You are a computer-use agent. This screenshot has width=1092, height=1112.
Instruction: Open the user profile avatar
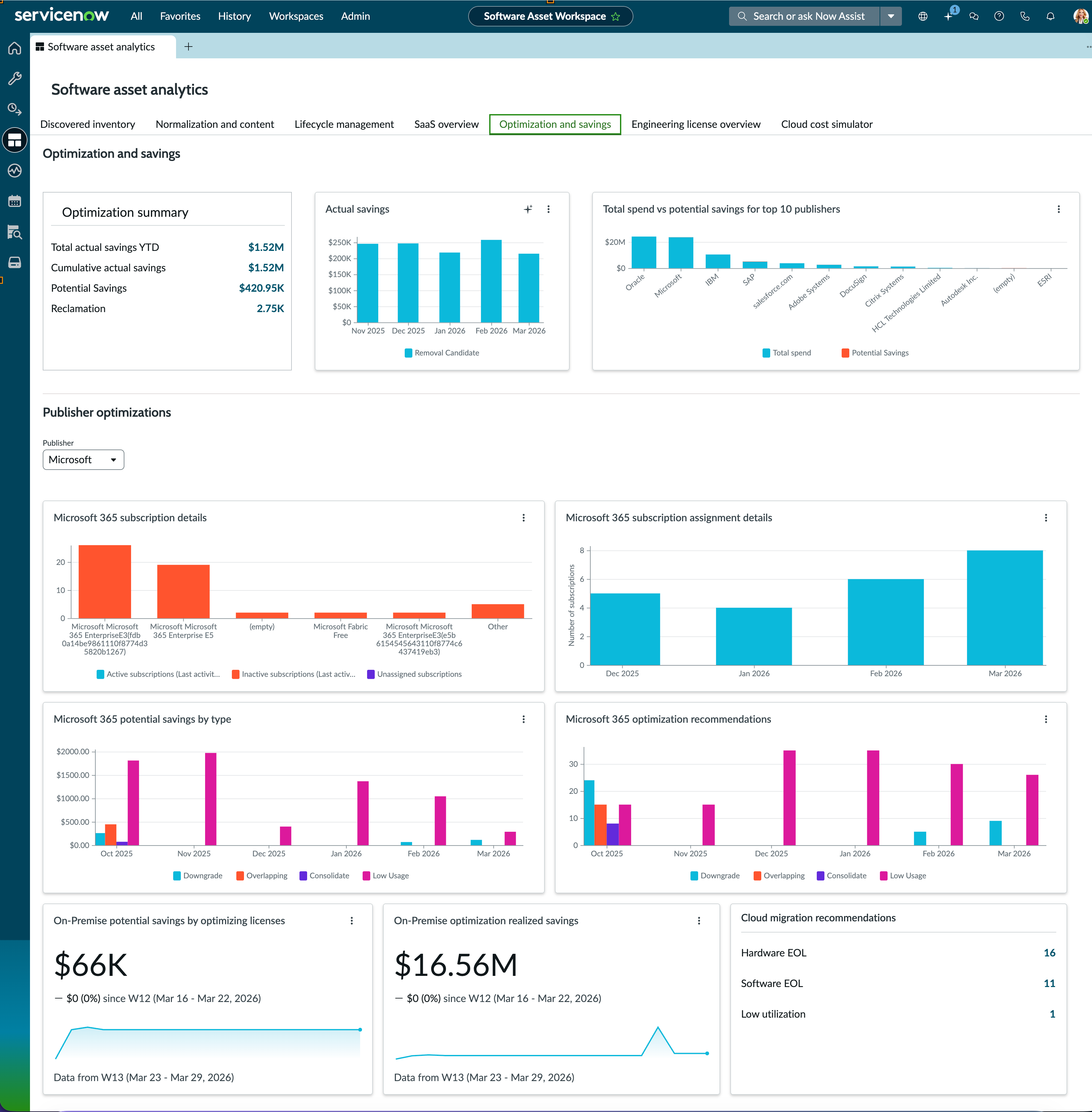click(1081, 16)
